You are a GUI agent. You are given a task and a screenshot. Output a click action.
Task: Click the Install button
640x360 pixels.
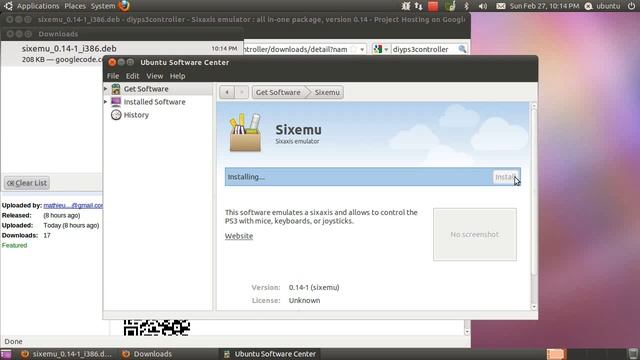[x=506, y=177]
